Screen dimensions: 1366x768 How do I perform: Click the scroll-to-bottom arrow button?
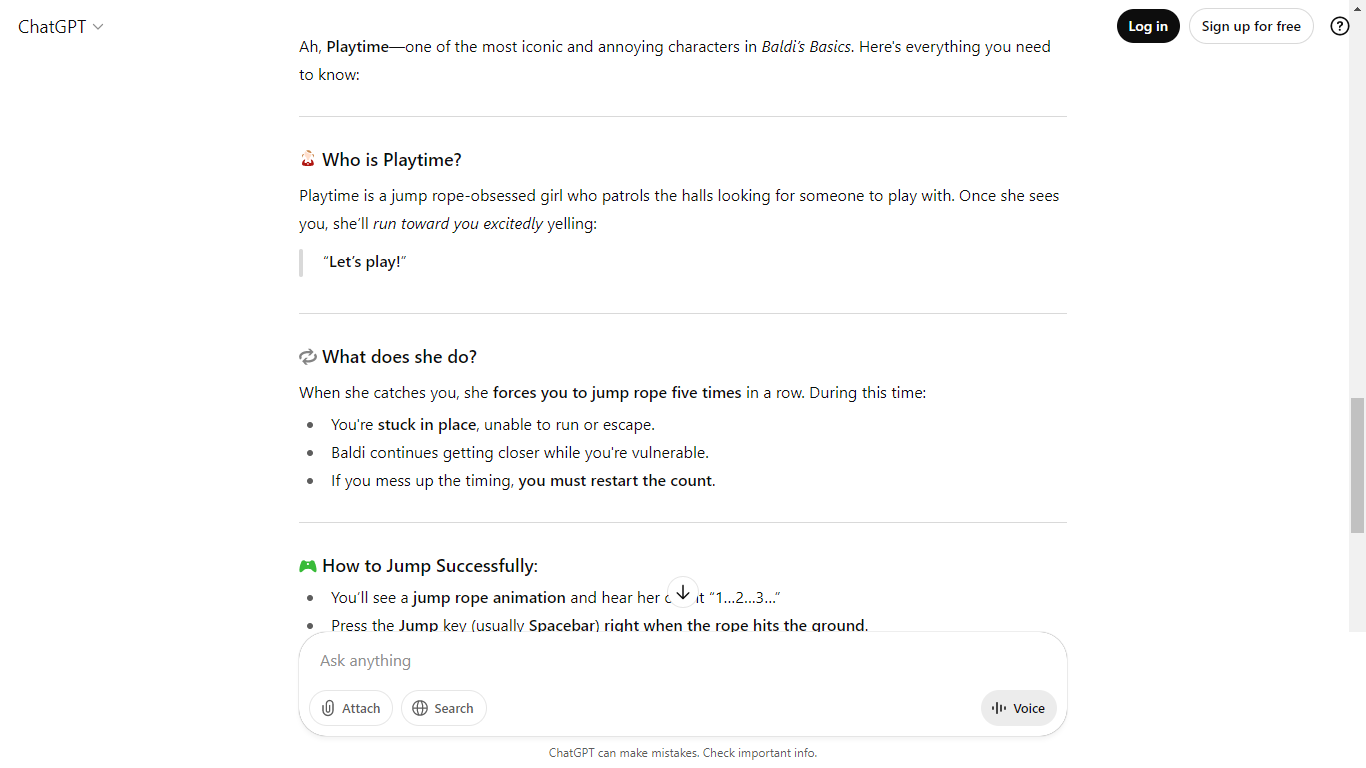pyautogui.click(x=682, y=592)
